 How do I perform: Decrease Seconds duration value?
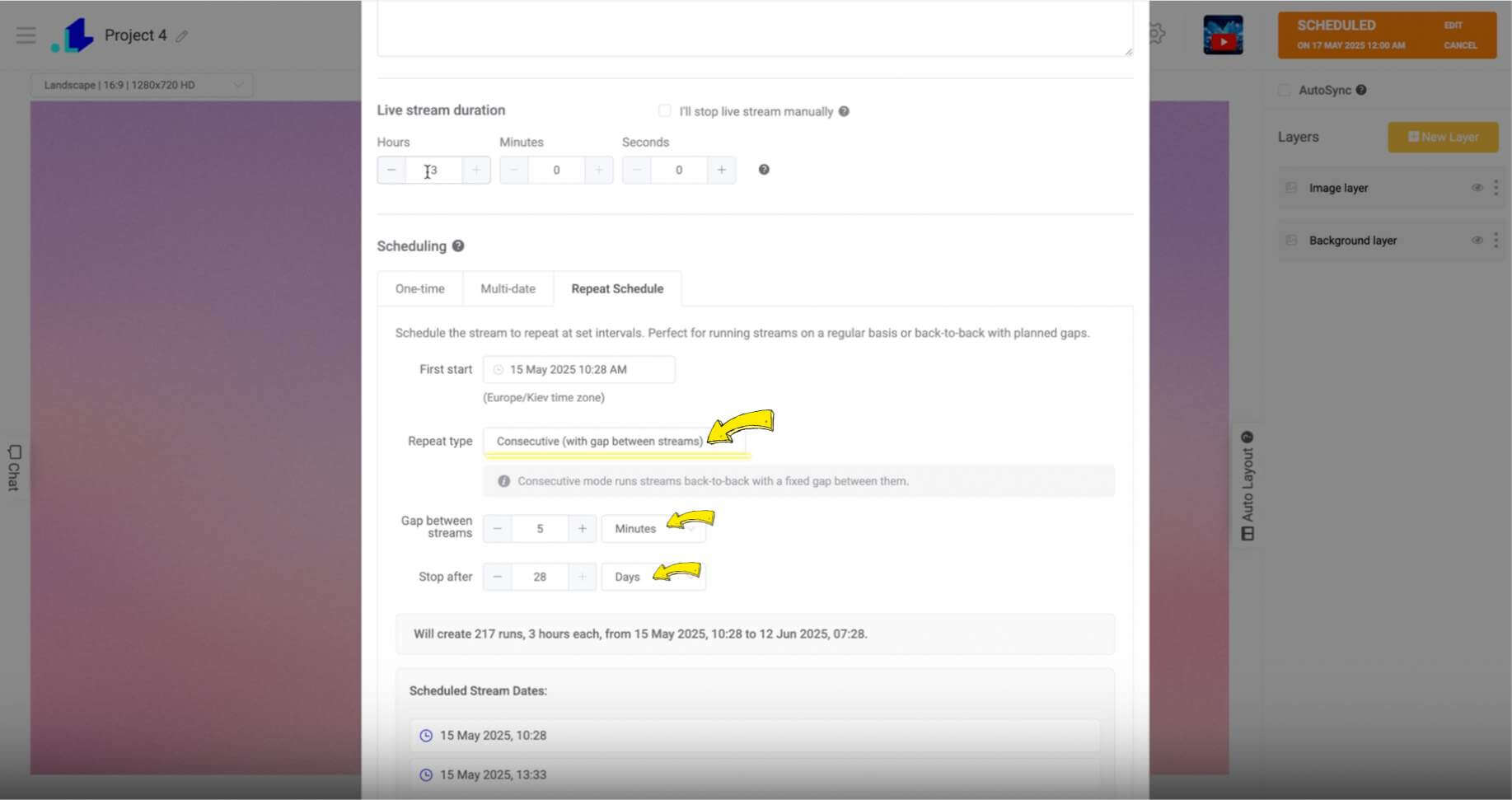click(x=636, y=170)
